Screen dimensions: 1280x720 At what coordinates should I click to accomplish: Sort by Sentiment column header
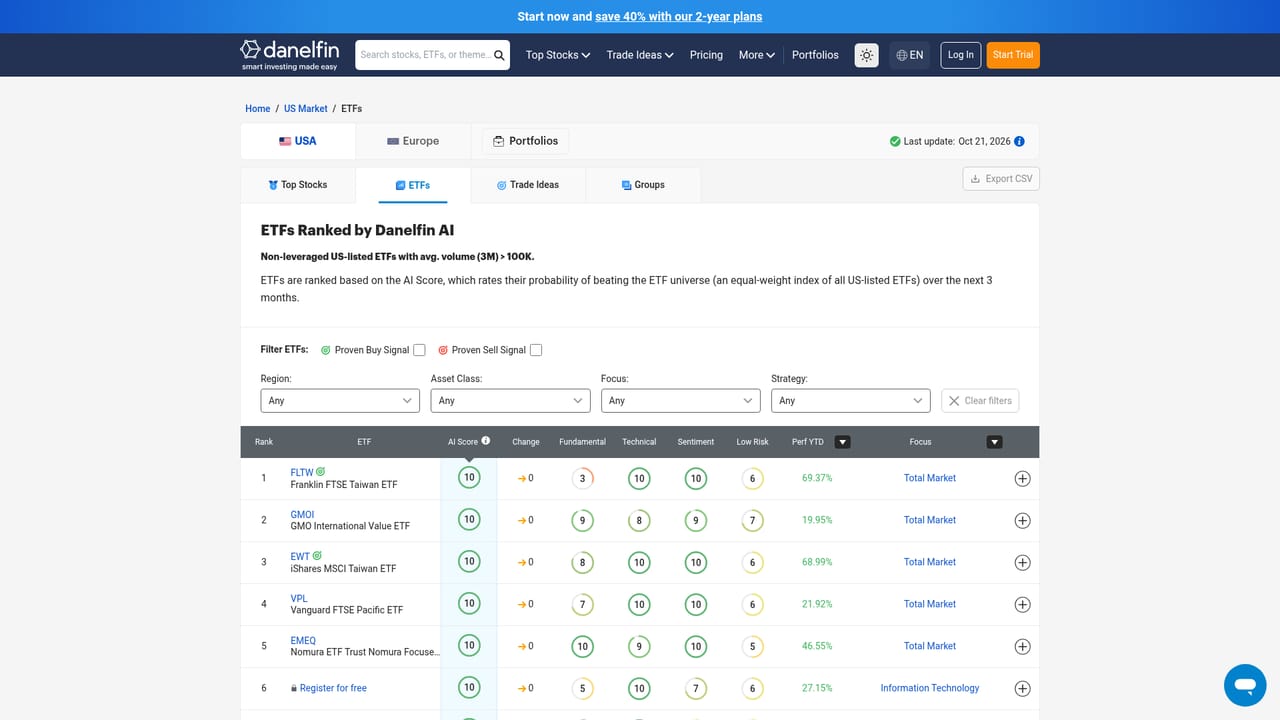(696, 442)
